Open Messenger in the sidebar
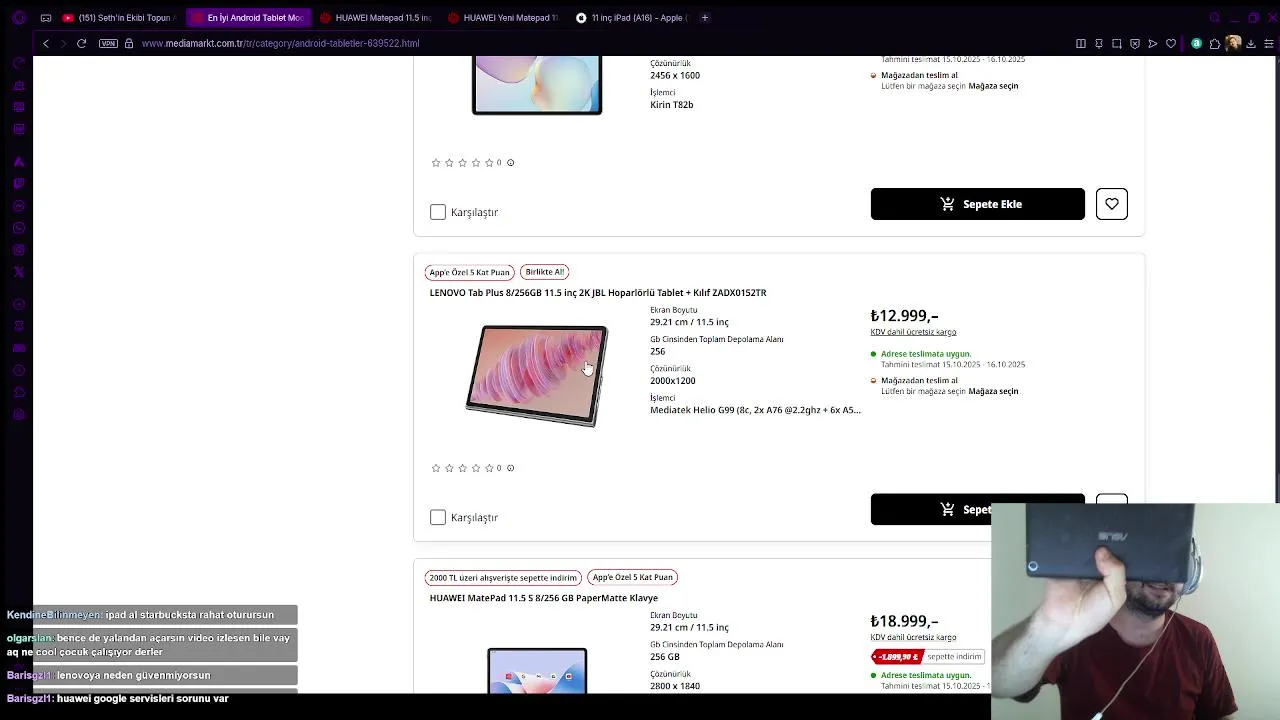Screen dimensions: 1280x720 click(x=18, y=206)
